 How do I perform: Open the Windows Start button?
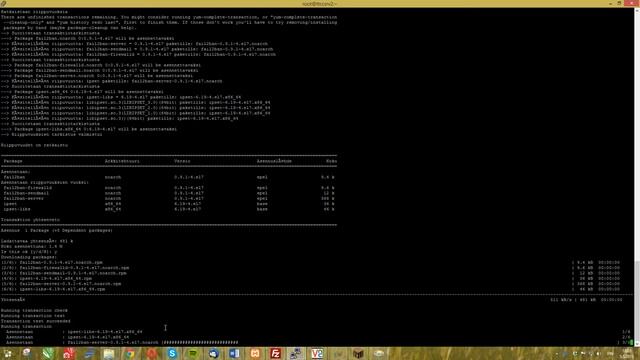coord(7,354)
